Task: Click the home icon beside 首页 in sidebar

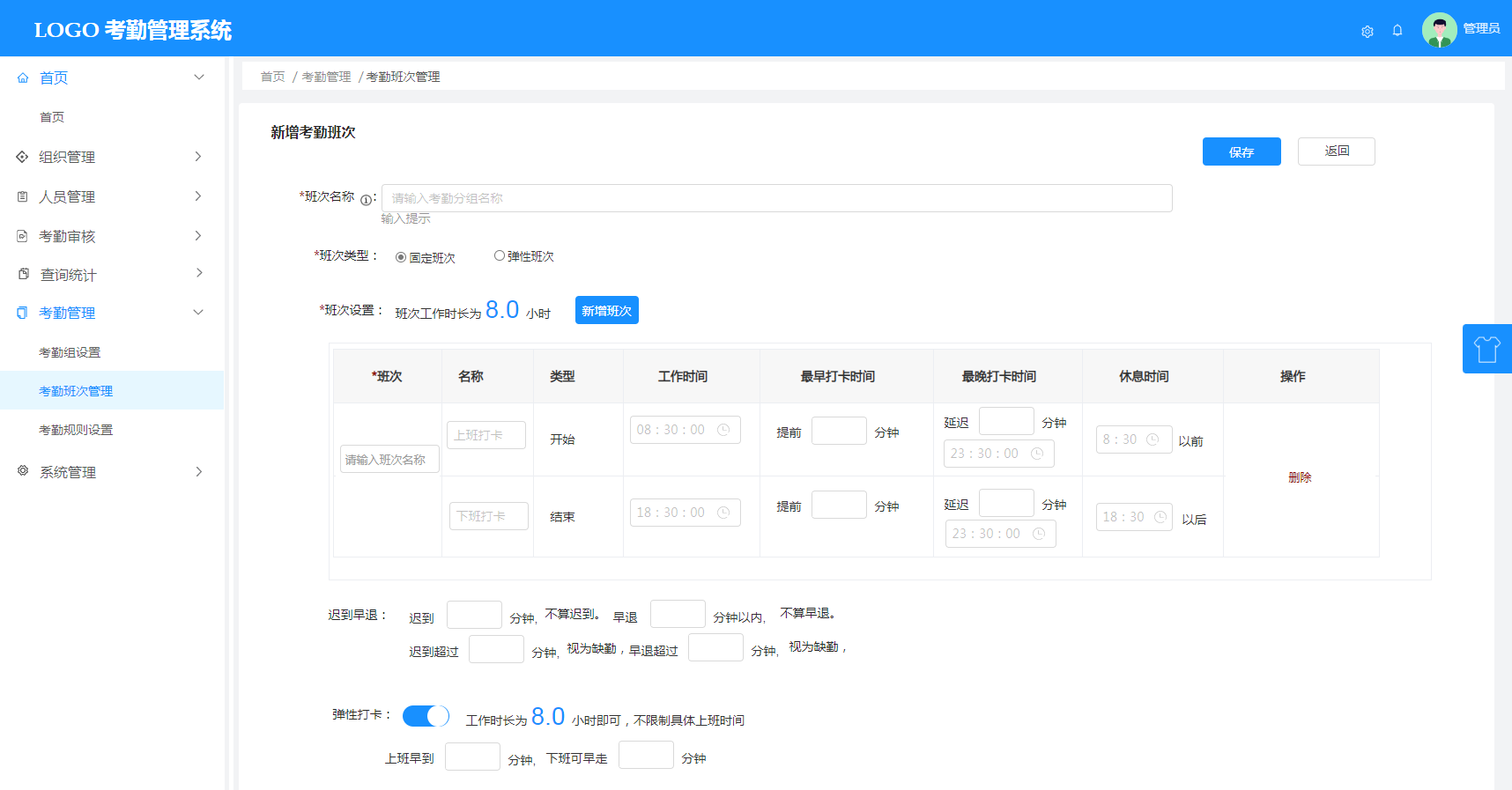Action: coord(23,78)
